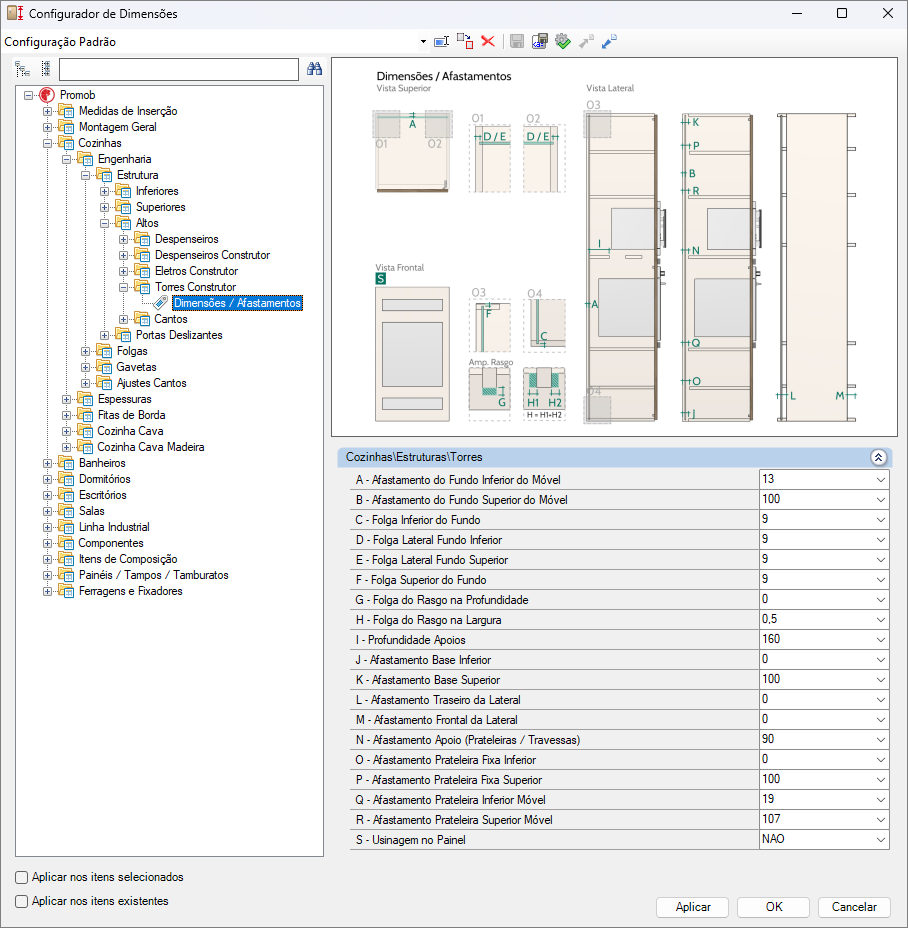Open dropdown for H - Folga do Rasgo na Largura

[881, 620]
